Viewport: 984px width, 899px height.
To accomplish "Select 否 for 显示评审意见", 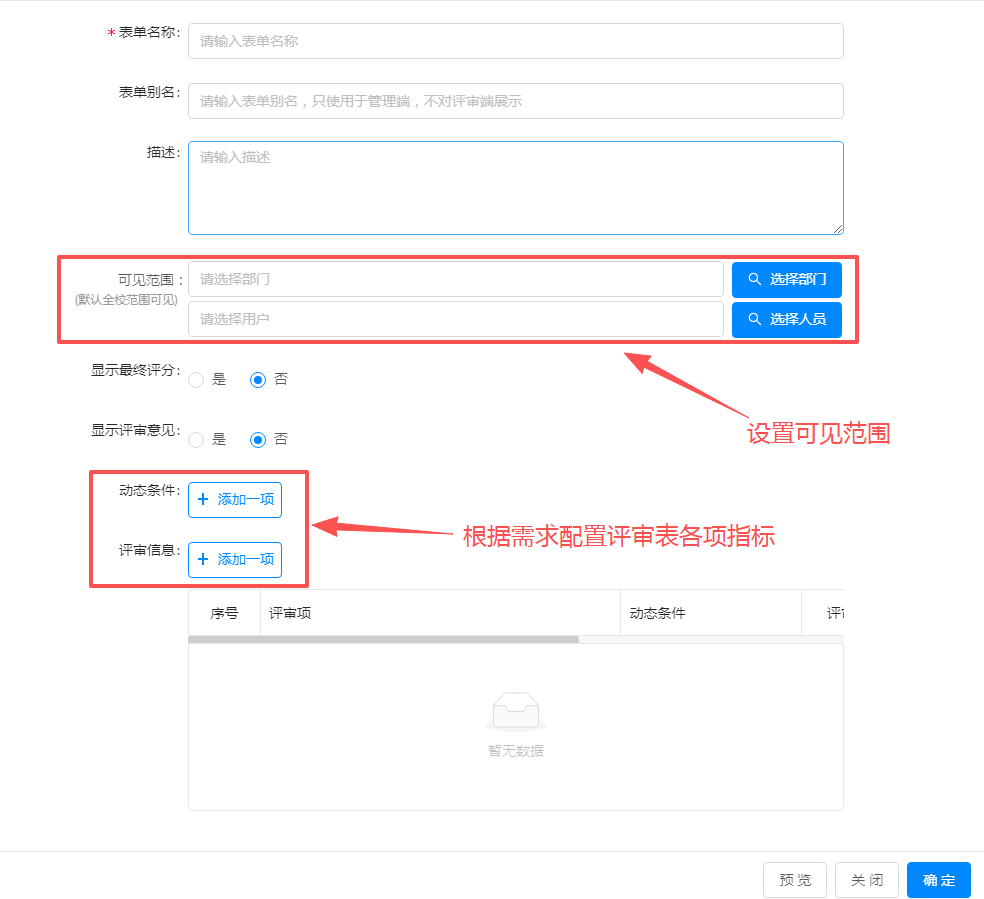I will point(258,440).
